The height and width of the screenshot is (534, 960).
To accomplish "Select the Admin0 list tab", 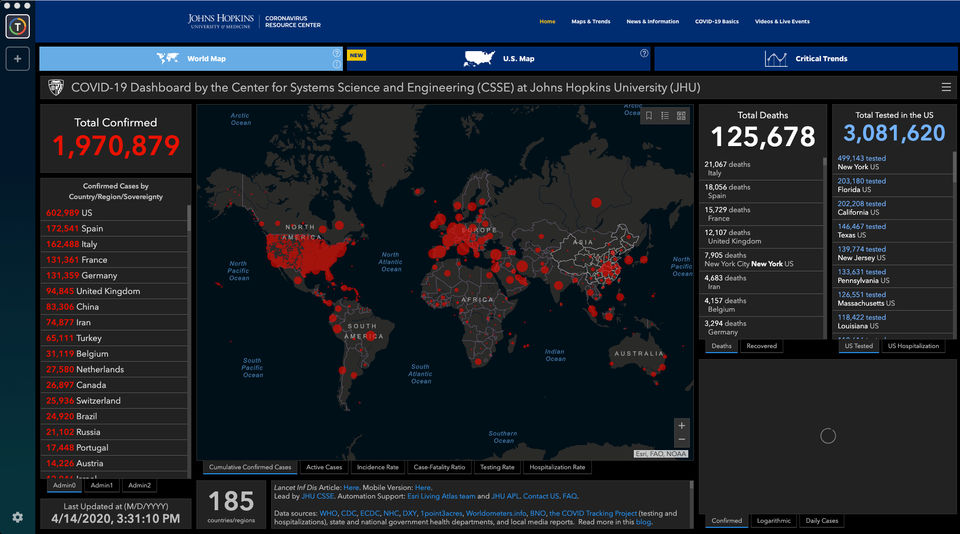I will coord(64,486).
